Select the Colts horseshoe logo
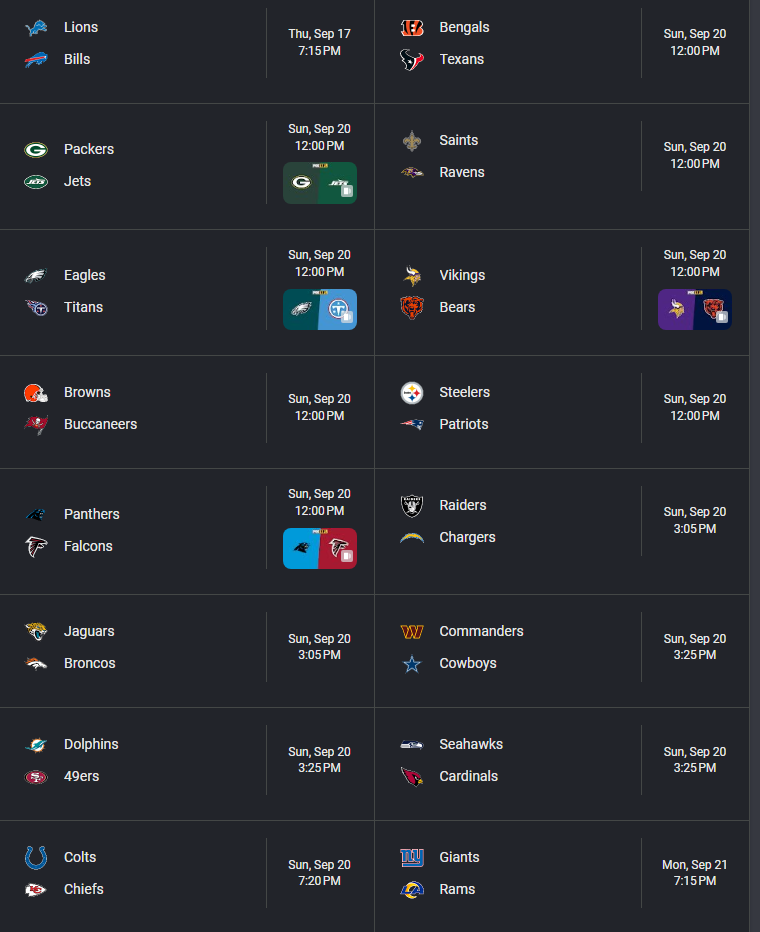 [x=36, y=858]
